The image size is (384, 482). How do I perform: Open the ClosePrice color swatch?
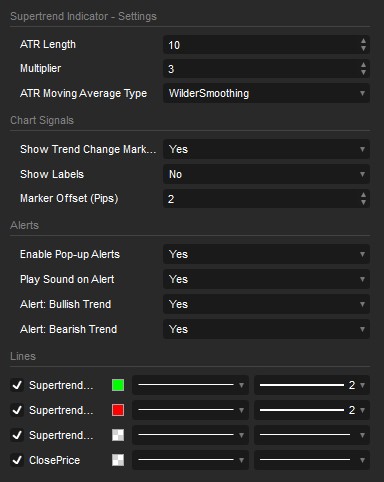118,460
